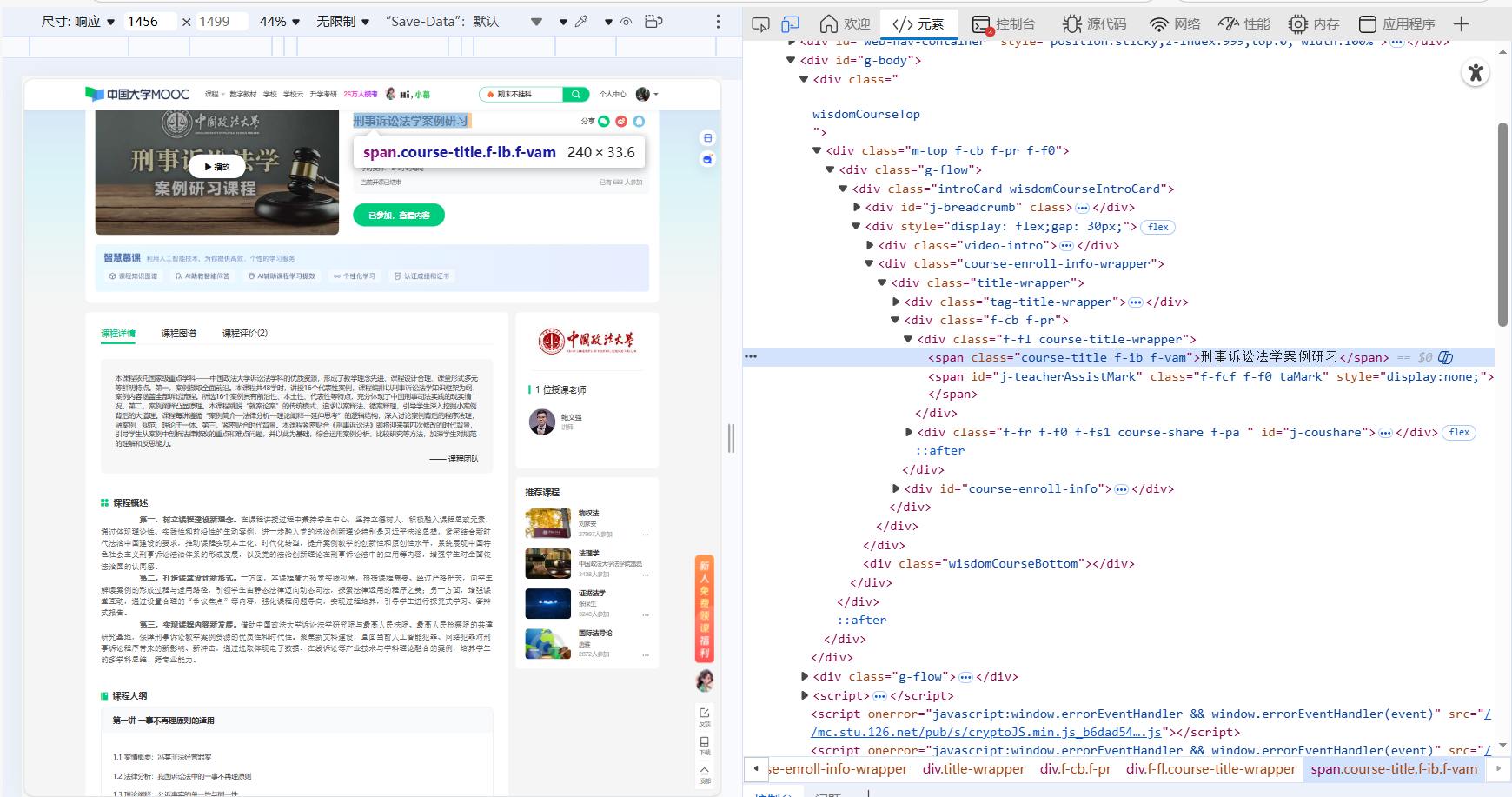This screenshot has height=797, width=1512.
Task: Open the 数字教材 navigation link
Action: (243, 94)
